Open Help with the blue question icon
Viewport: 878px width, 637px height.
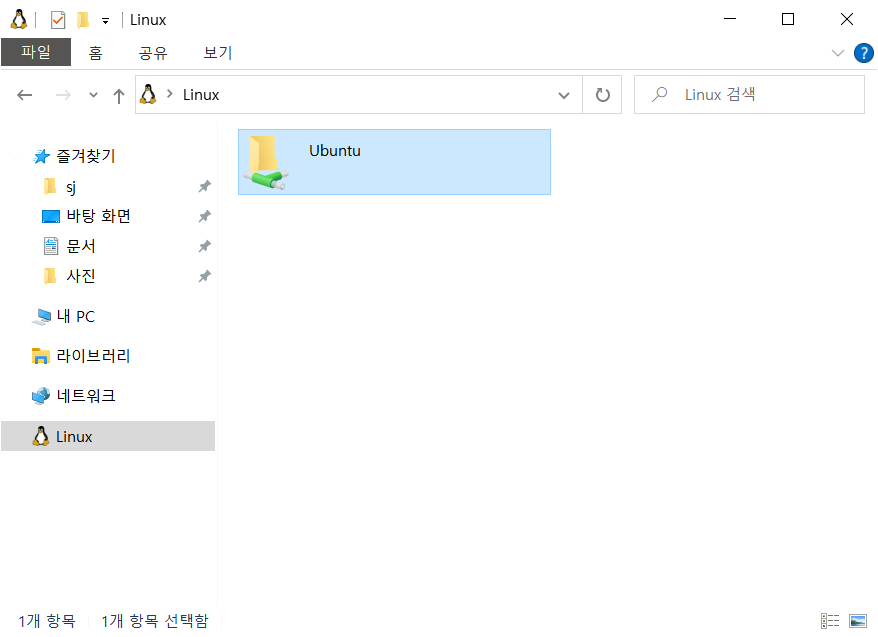pos(863,53)
